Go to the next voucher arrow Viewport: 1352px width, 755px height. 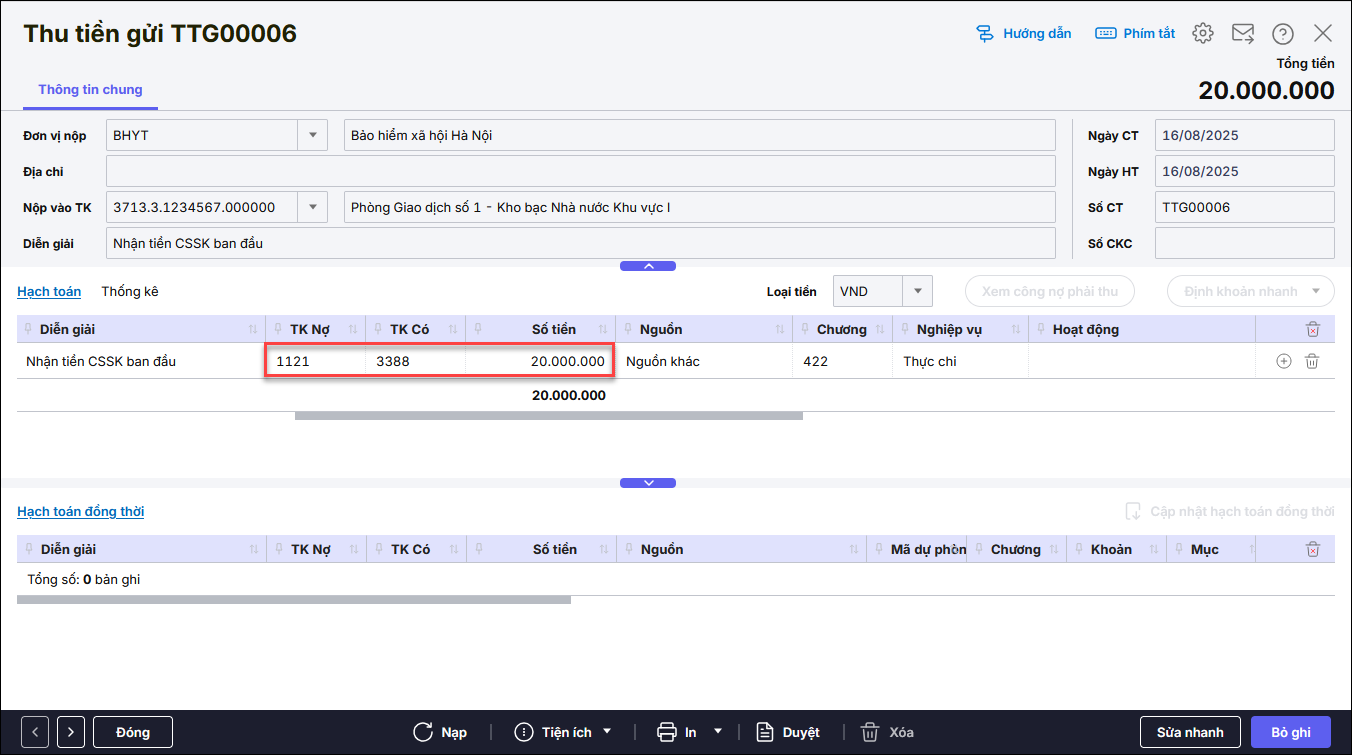pyautogui.click(x=71, y=732)
